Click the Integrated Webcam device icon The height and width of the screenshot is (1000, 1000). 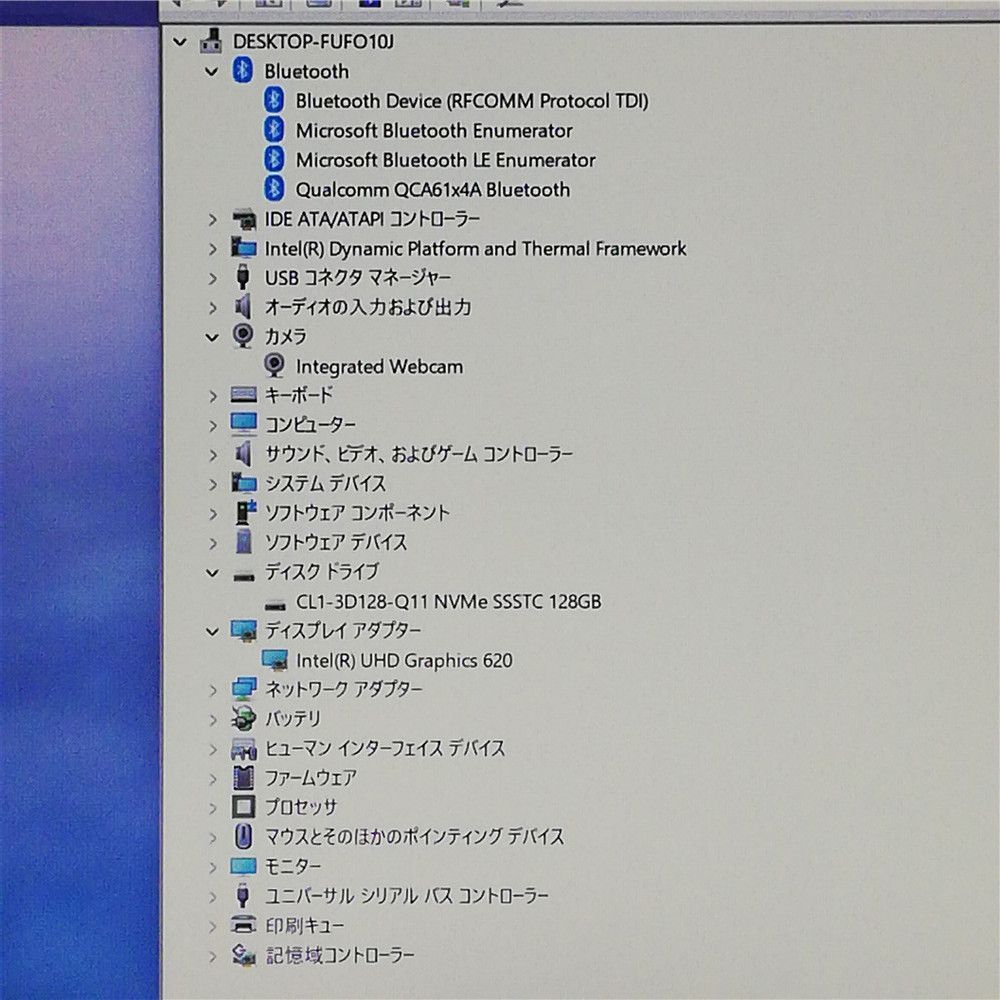[x=274, y=365]
